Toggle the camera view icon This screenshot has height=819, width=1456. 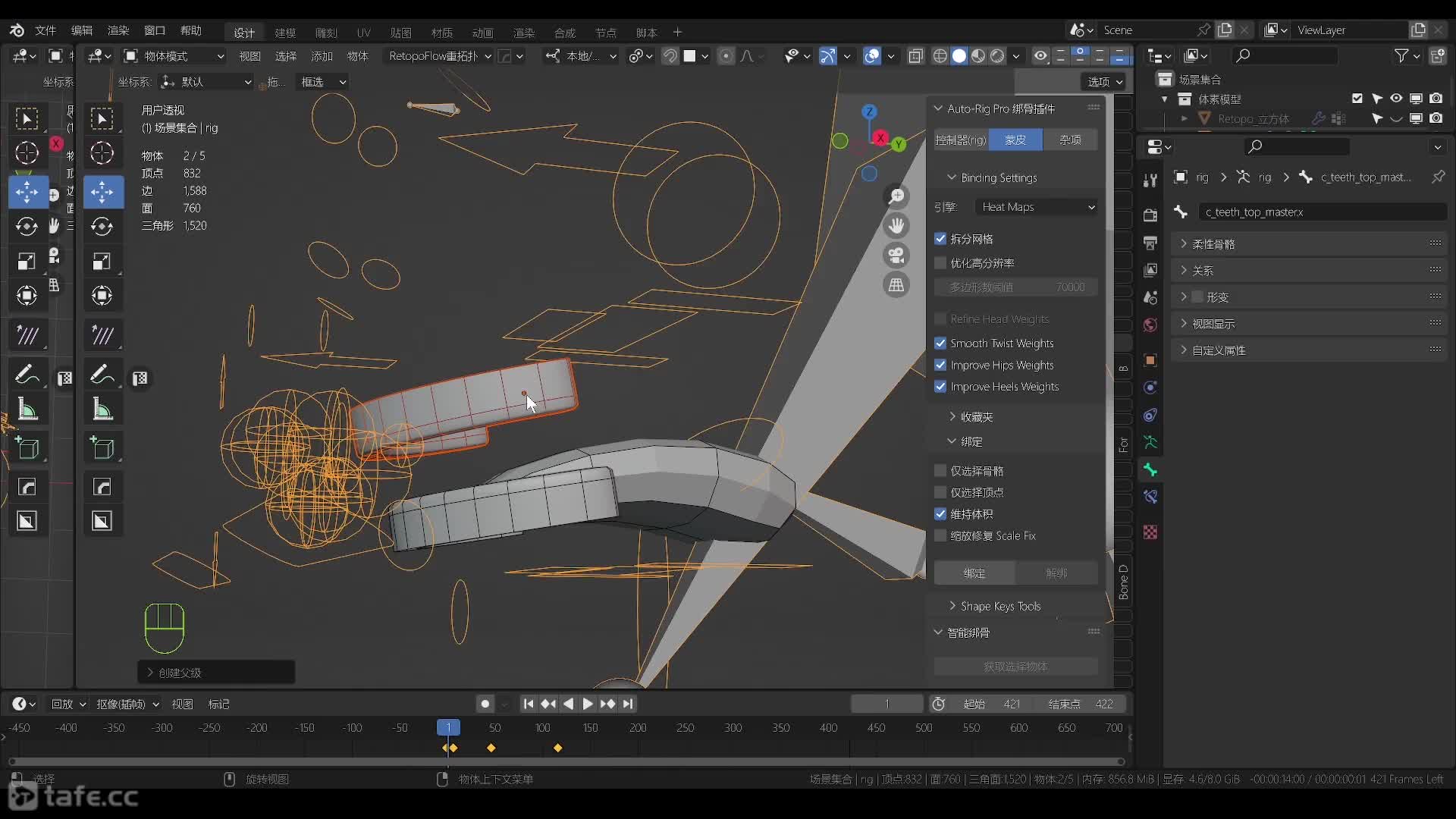(896, 256)
